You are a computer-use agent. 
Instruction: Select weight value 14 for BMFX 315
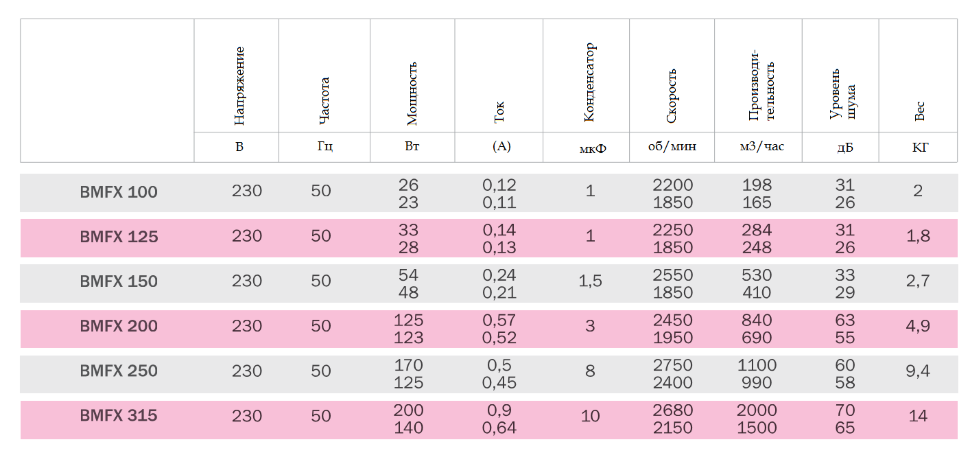click(918, 416)
